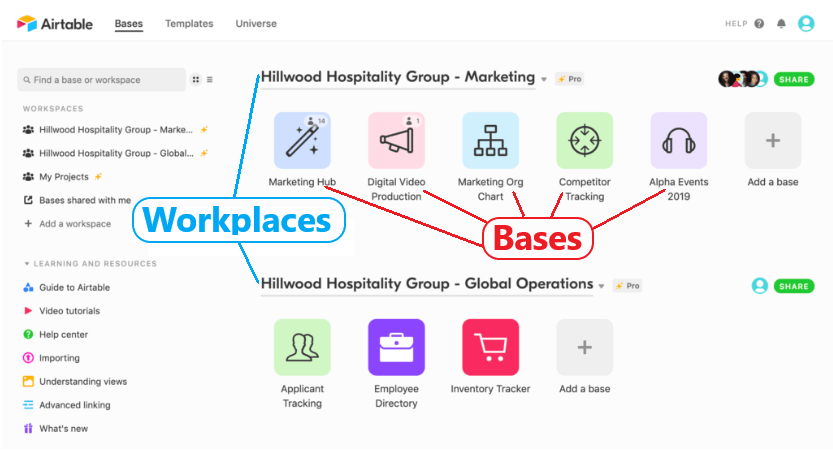Image resolution: width=833 pixels, height=452 pixels.
Task: Open Guide to Airtable resource
Action: [x=66, y=287]
